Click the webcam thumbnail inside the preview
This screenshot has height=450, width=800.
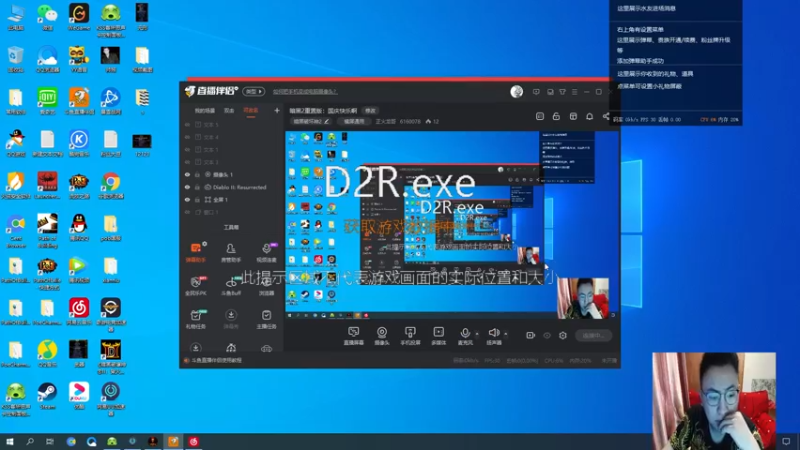583,298
